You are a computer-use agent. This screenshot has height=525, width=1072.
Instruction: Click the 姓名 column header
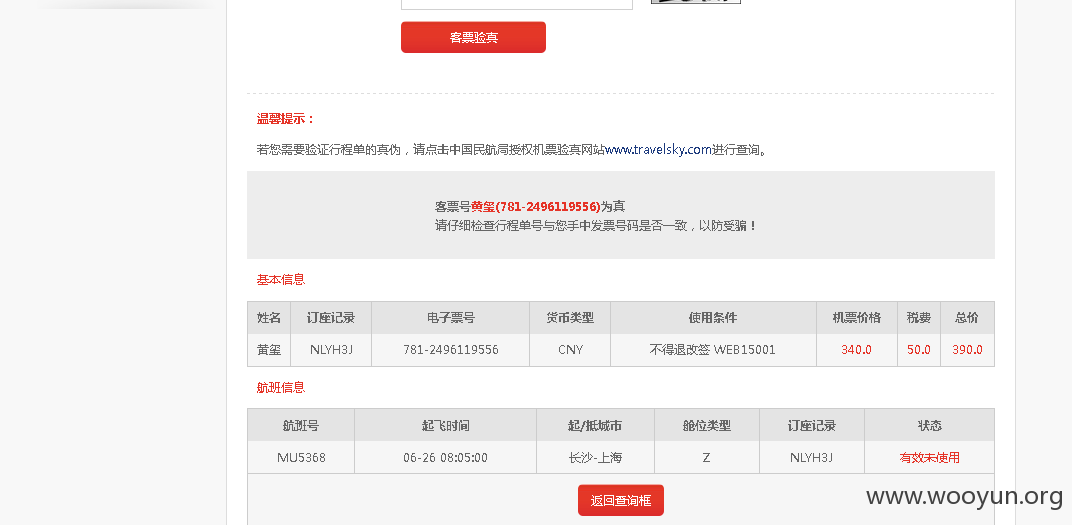click(269, 318)
